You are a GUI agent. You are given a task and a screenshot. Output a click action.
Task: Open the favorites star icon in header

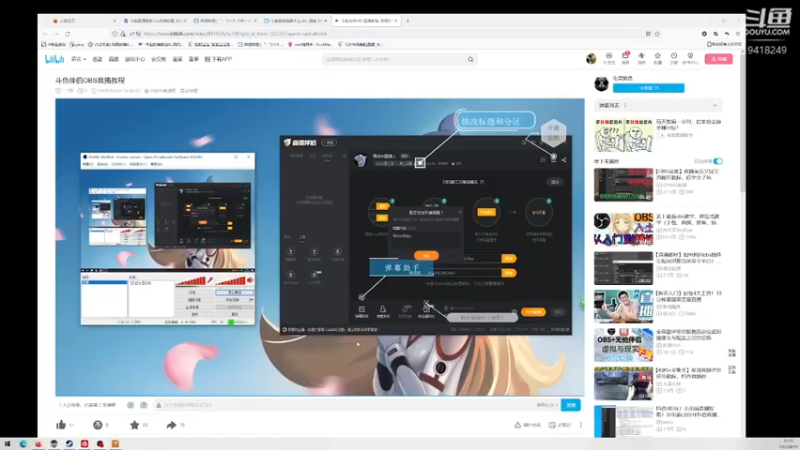[x=658, y=58]
